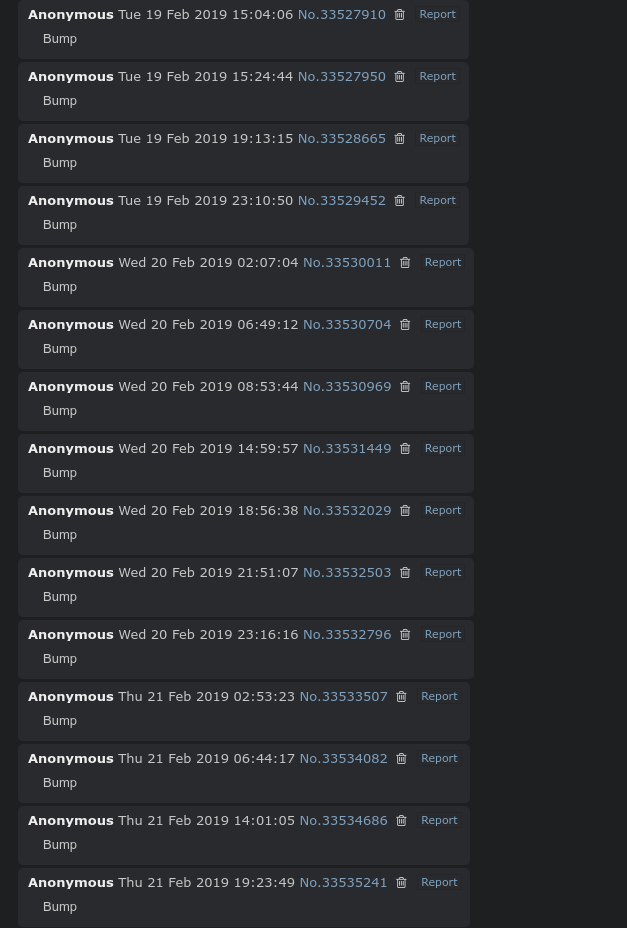Click post number No.33533507
Screen dimensions: 627x928
(343, 697)
